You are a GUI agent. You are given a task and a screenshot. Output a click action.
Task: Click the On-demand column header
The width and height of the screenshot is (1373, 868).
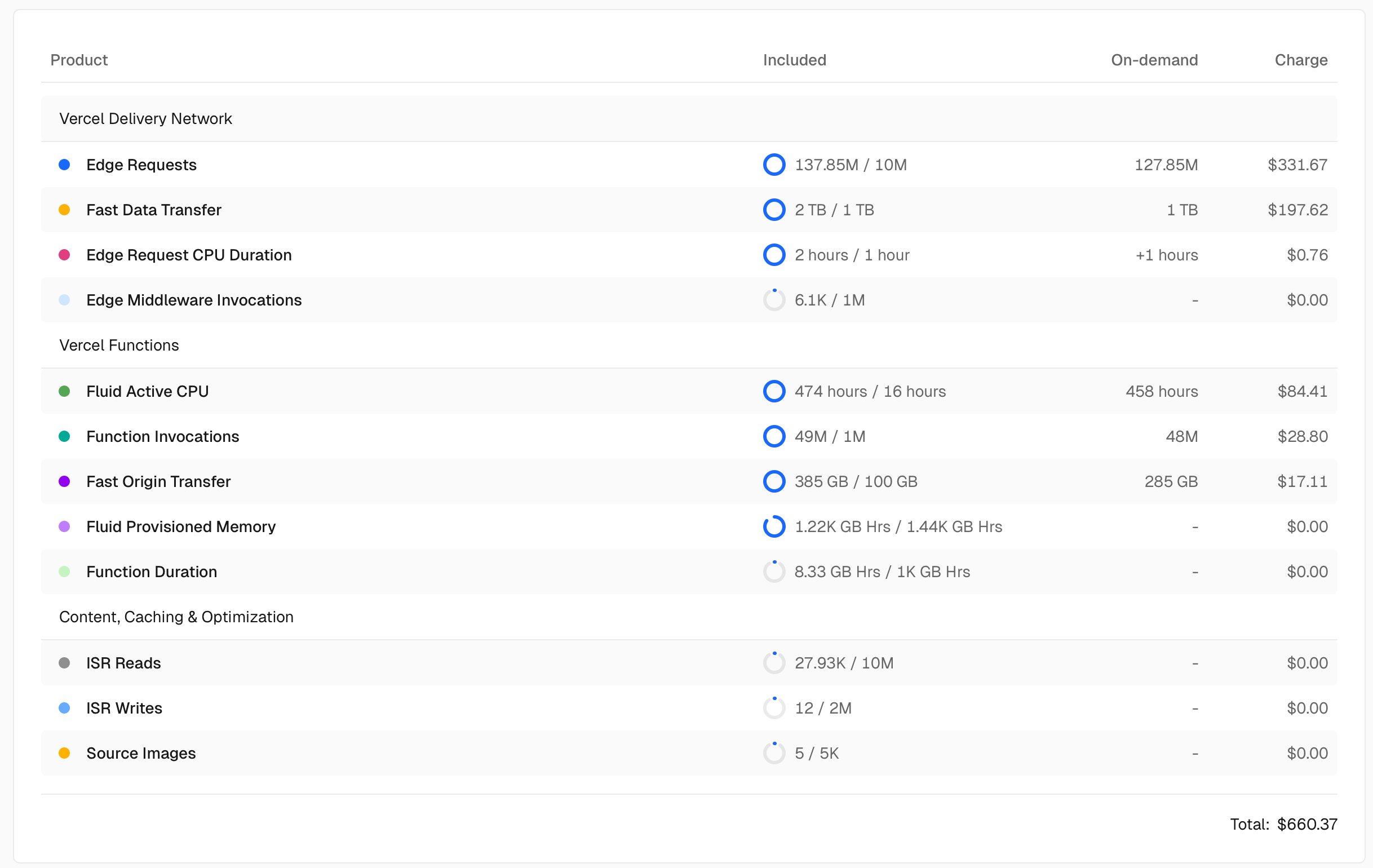[1154, 60]
